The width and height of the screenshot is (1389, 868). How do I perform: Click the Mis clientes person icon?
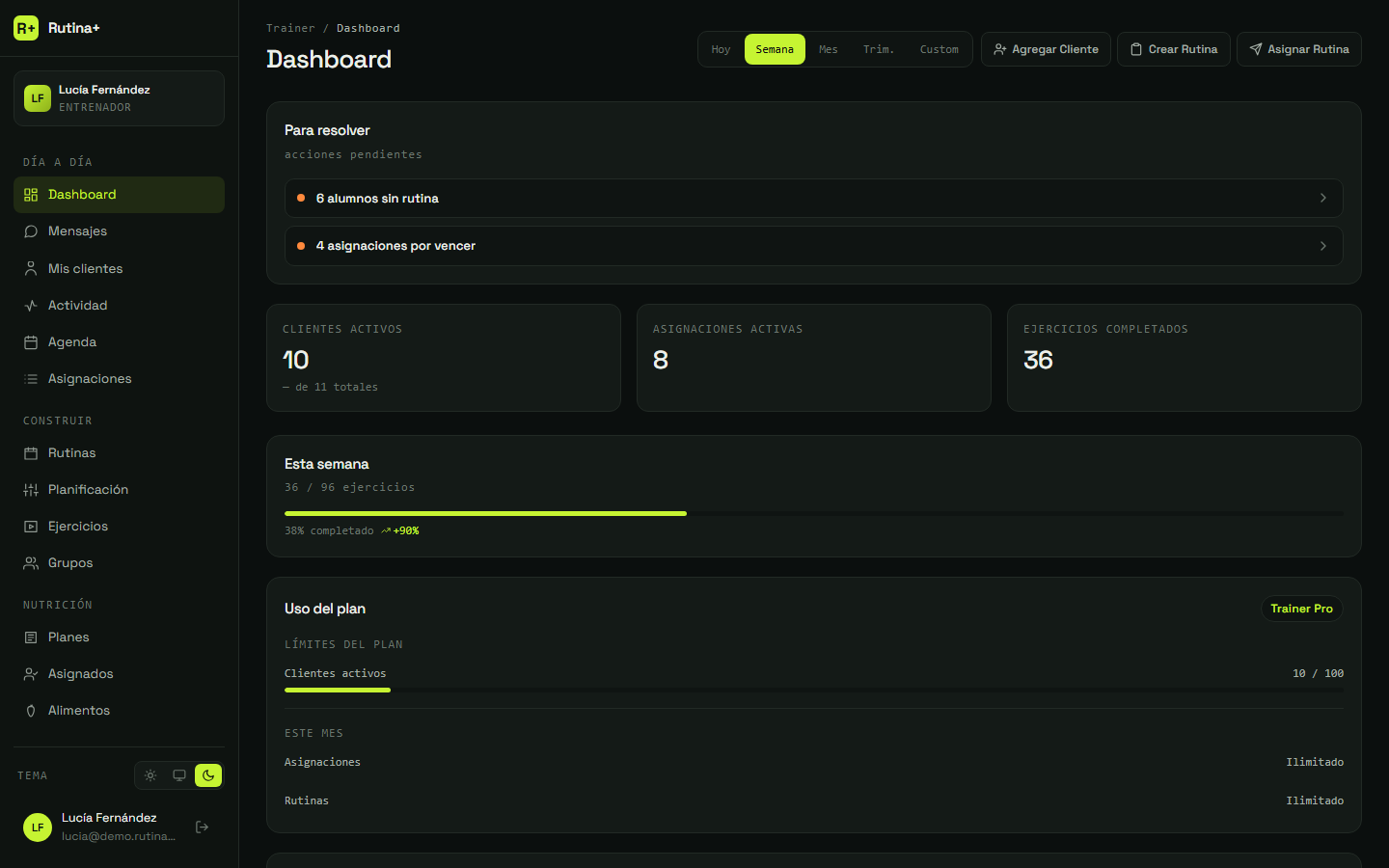[x=31, y=269]
